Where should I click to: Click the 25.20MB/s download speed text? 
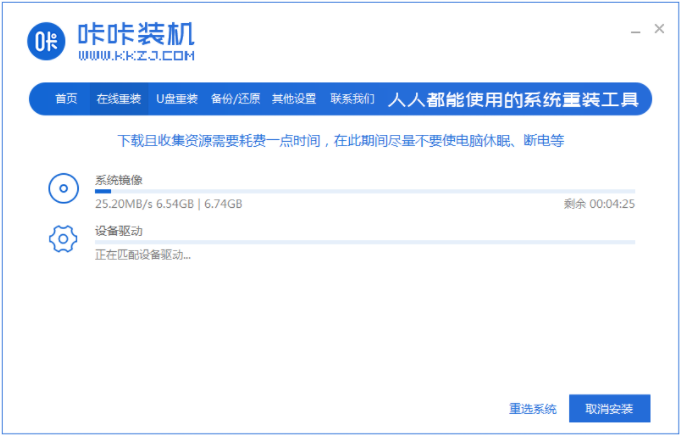122,204
